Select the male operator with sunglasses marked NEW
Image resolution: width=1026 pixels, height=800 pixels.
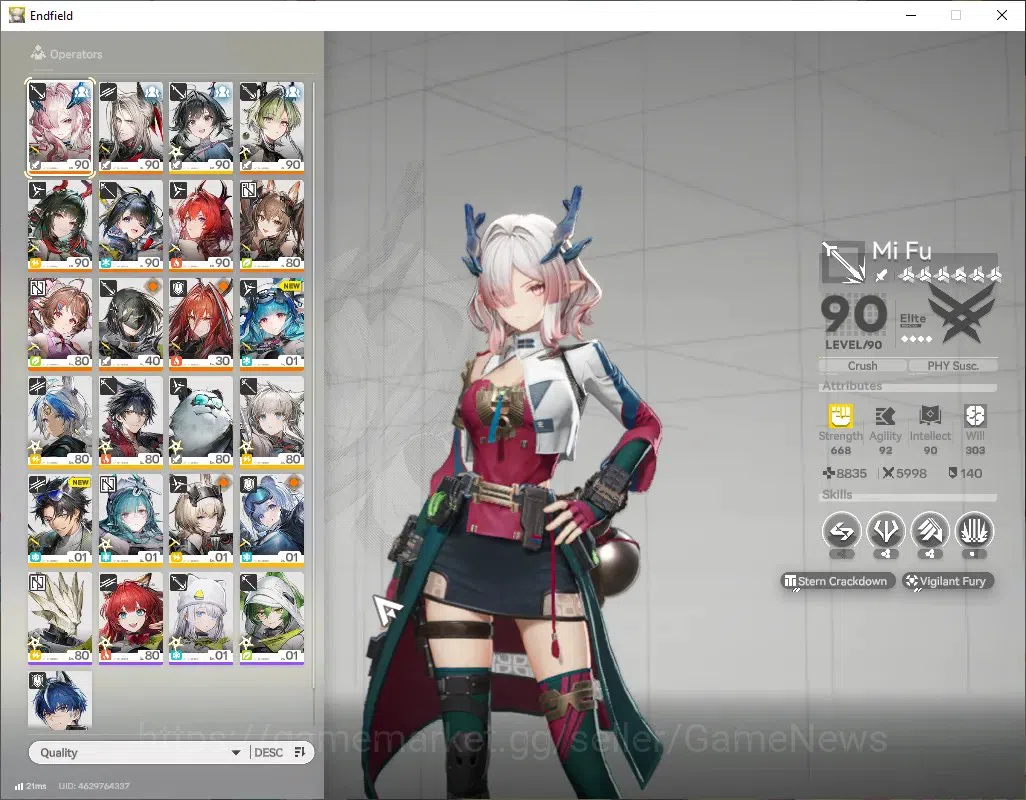60,519
